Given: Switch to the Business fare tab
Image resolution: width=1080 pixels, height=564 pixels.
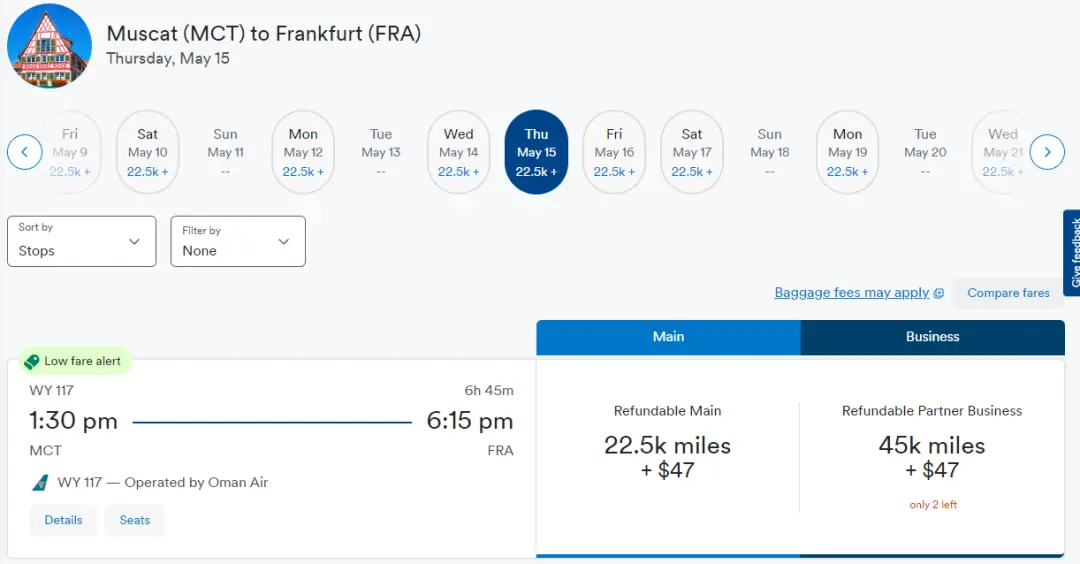Looking at the screenshot, I should (932, 337).
